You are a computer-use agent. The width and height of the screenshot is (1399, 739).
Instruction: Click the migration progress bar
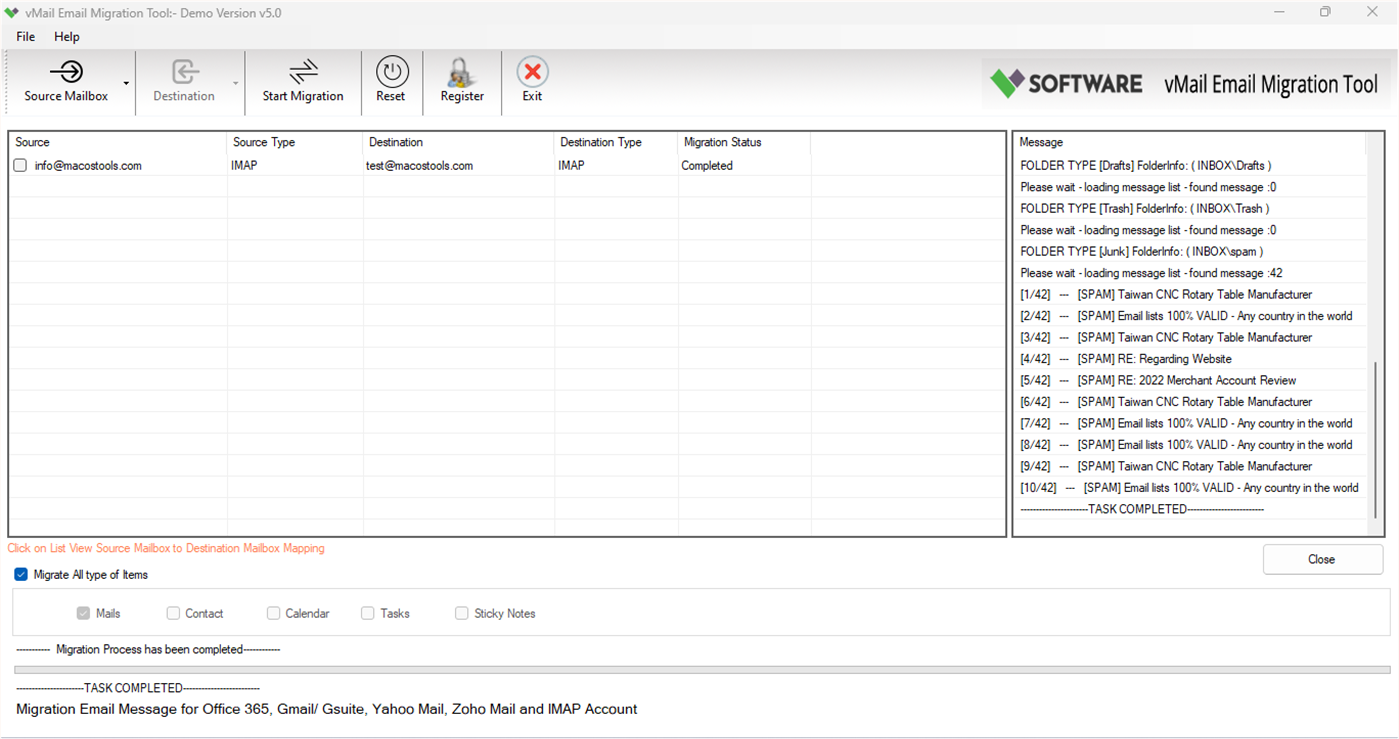click(700, 667)
